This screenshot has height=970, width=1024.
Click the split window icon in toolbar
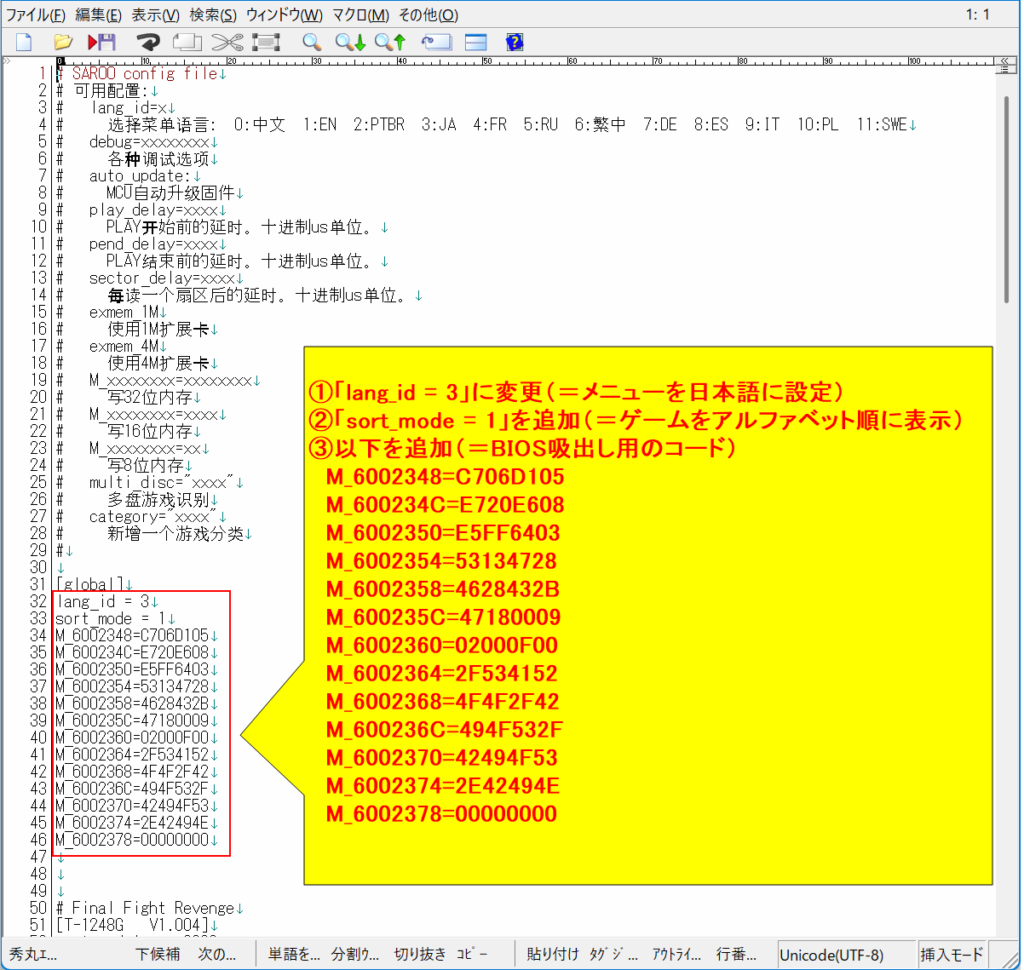(475, 42)
